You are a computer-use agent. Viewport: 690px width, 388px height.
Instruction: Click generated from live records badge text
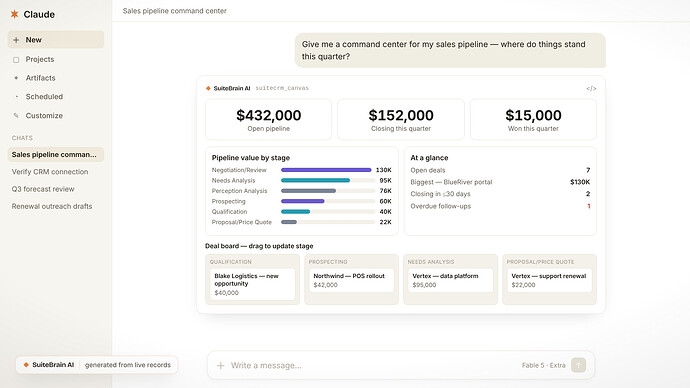(128, 365)
